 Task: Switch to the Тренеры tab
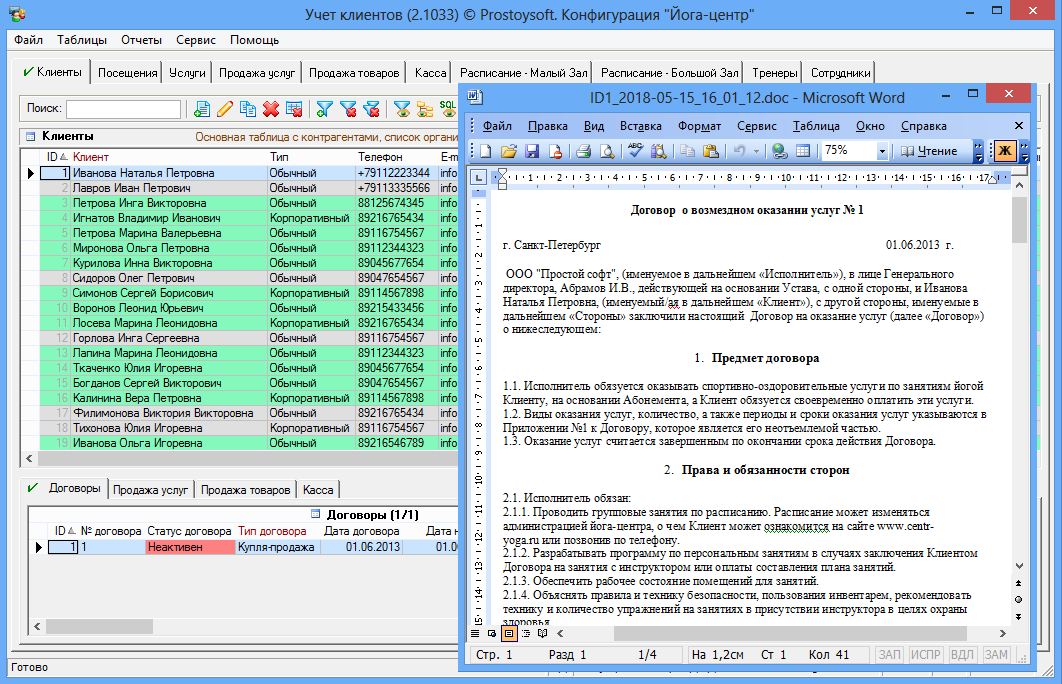coord(775,72)
